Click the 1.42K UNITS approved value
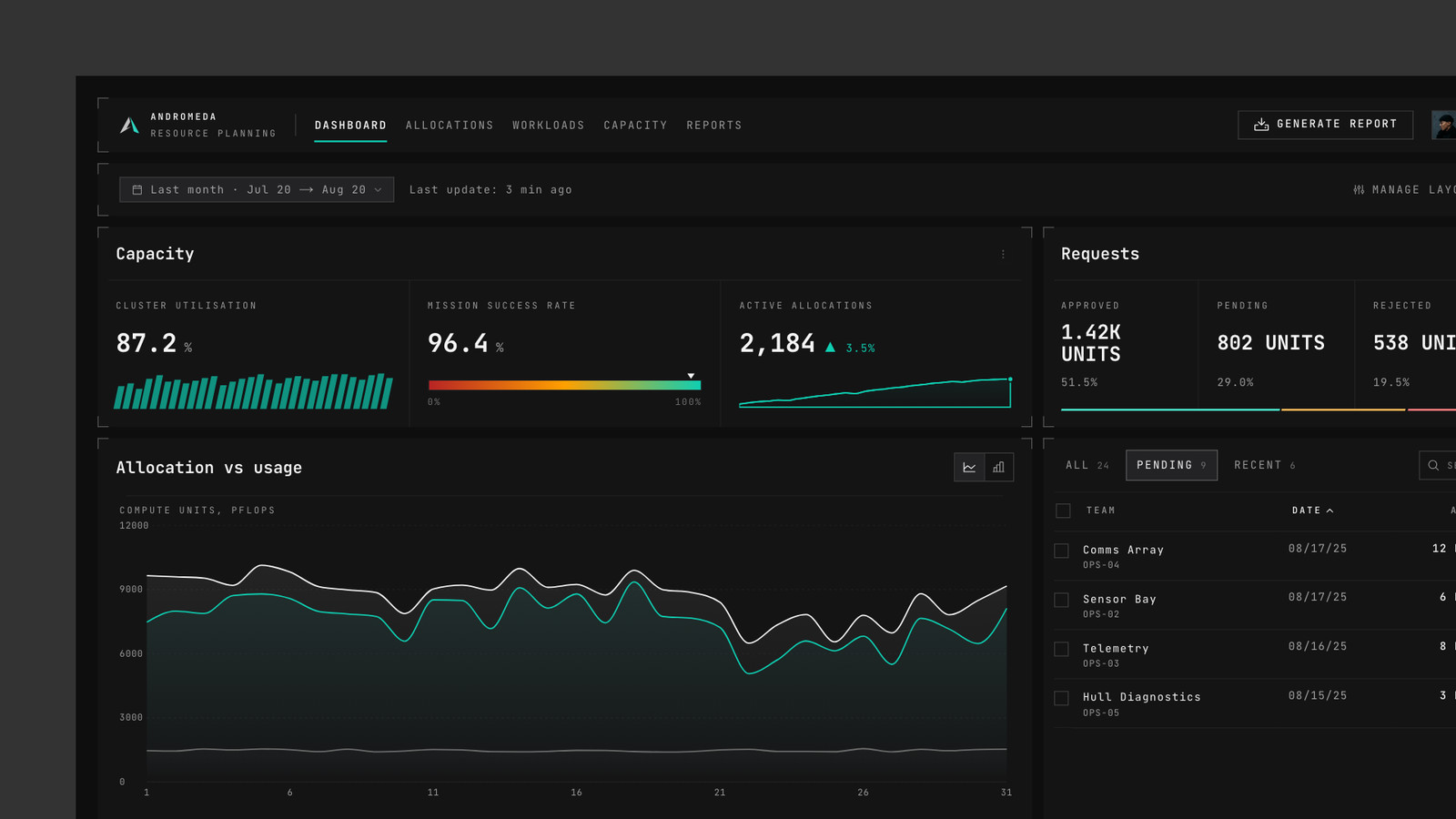This screenshot has height=819, width=1456. point(1091,343)
